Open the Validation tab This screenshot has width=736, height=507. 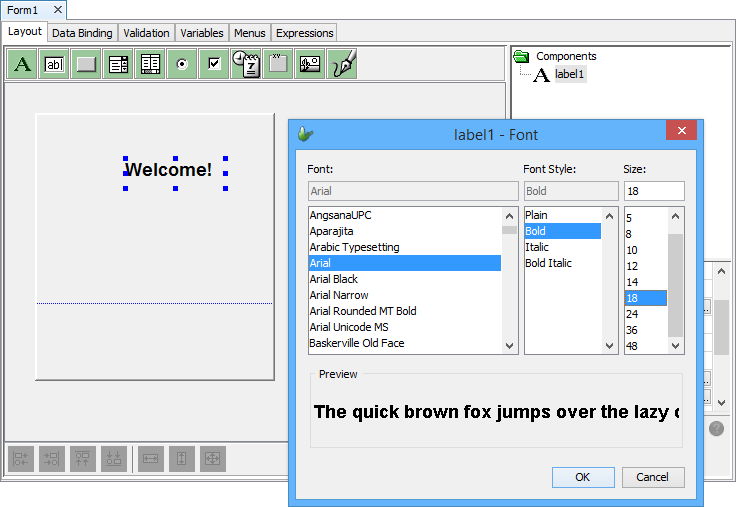tap(147, 33)
